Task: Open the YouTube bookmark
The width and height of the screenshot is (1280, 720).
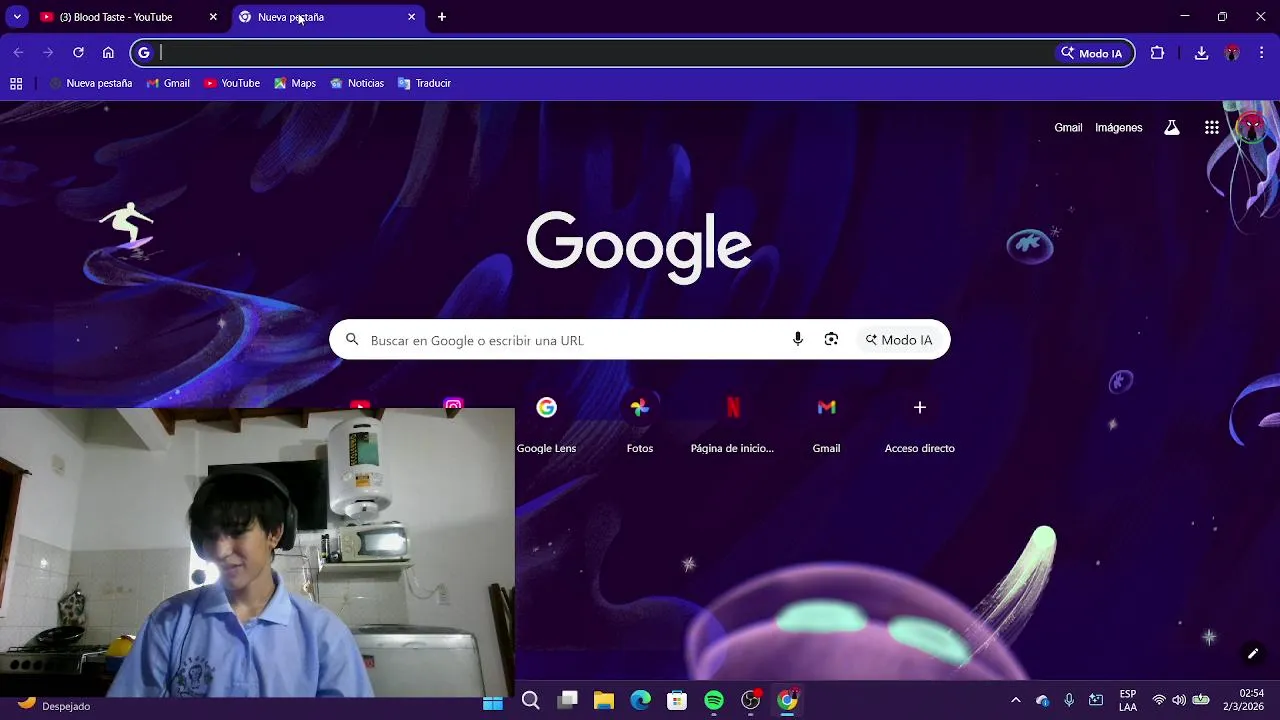Action: pos(232,84)
